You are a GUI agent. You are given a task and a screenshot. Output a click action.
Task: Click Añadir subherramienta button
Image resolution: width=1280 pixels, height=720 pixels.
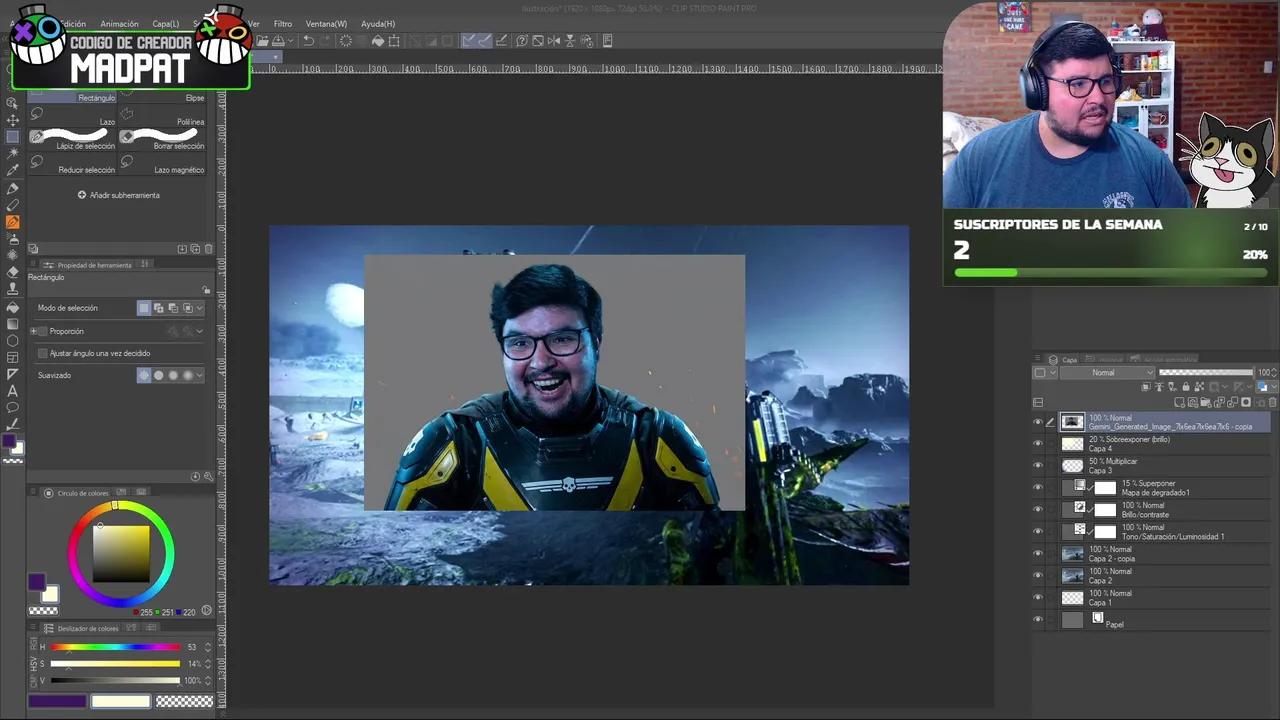[x=119, y=195]
